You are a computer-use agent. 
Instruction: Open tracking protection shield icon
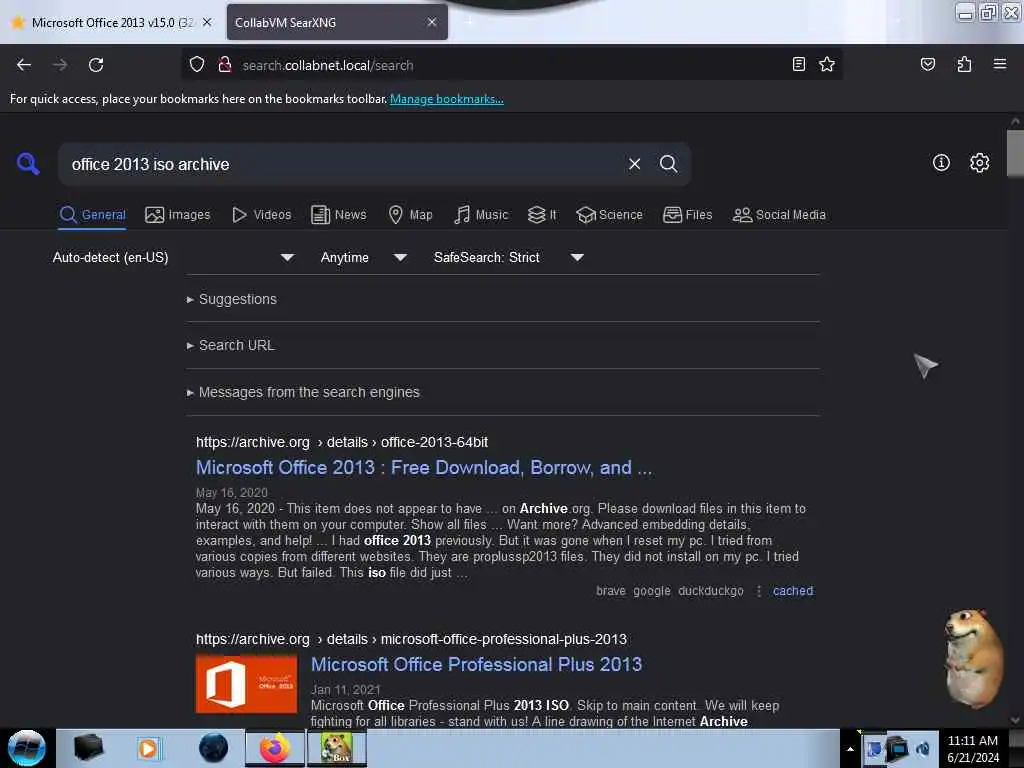click(x=197, y=65)
